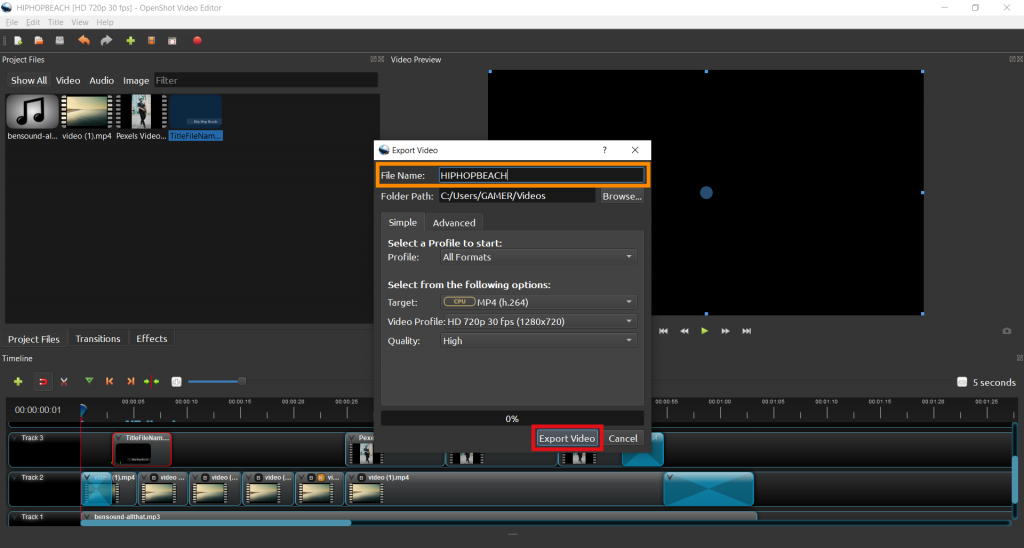Click the white icon beside the zoom slider
Viewport: 1024px width, 548px height.
pyautogui.click(x=176, y=381)
